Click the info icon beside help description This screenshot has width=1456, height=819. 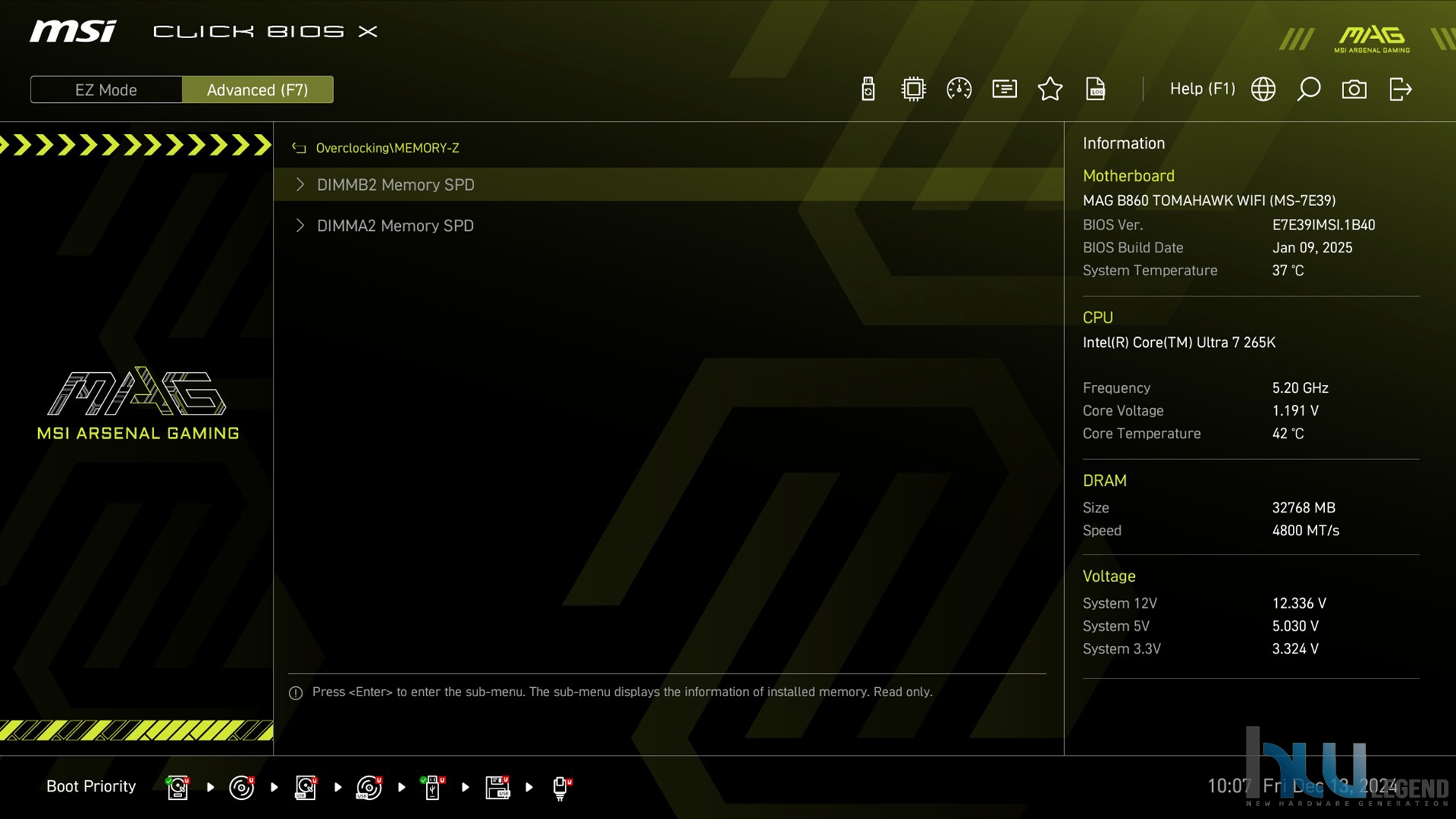coord(296,692)
